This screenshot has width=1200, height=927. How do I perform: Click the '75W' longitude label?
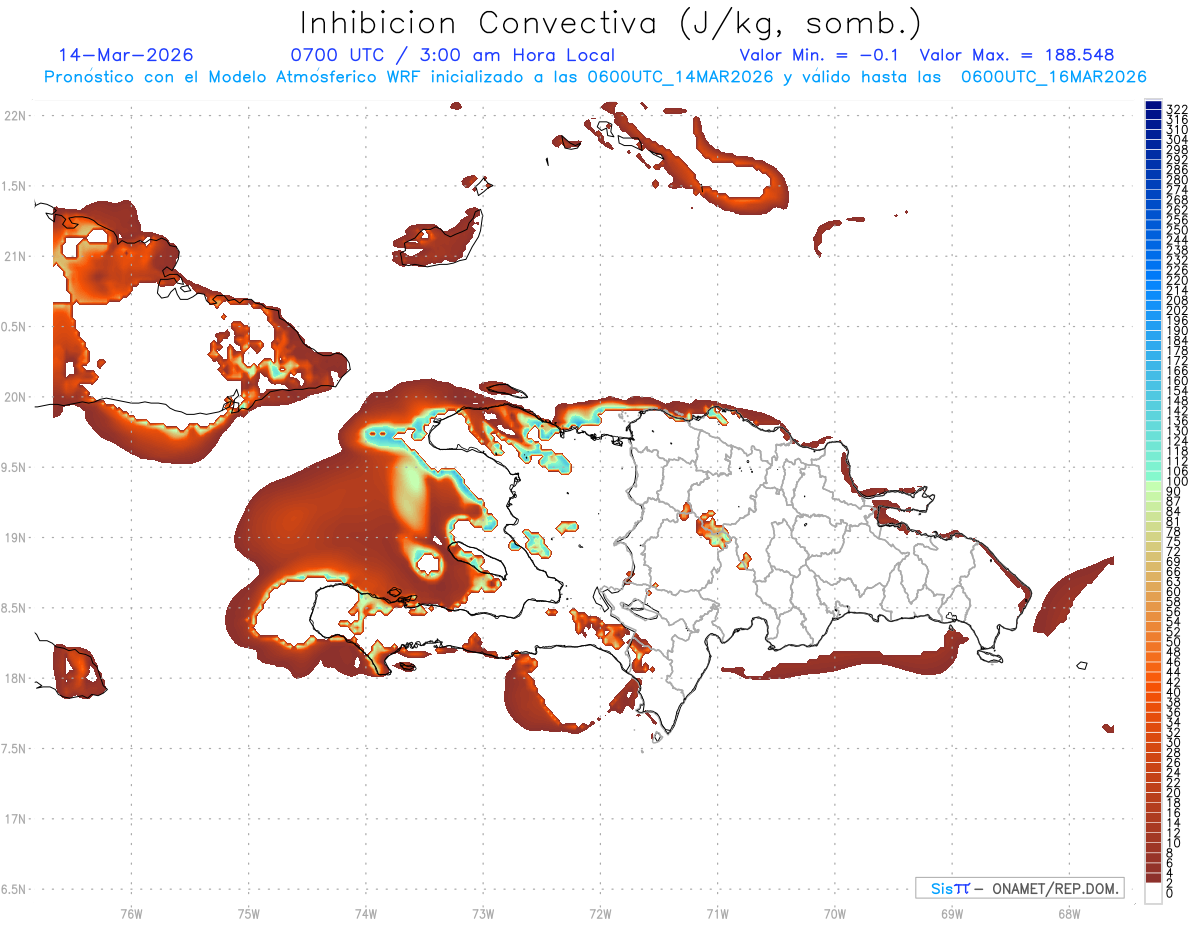coord(248,912)
